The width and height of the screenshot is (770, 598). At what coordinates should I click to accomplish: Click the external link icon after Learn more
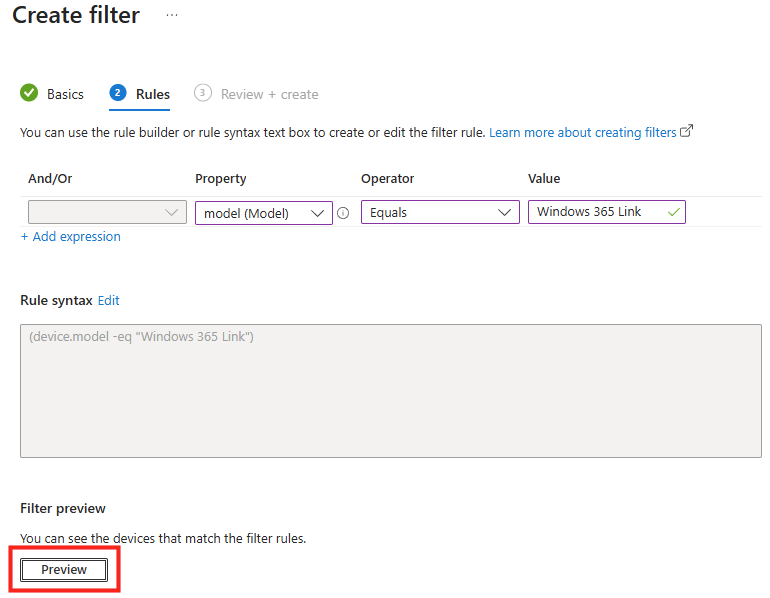(686, 132)
